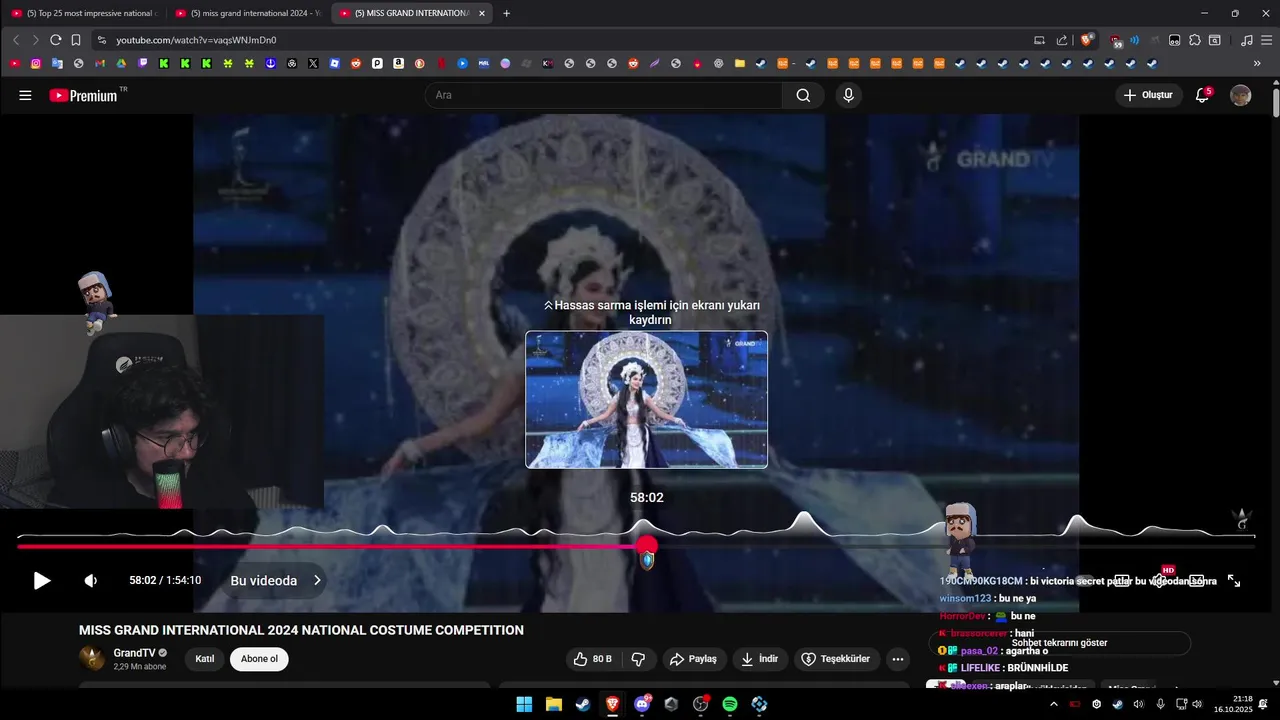Dislike the video
Screen dimensions: 1280x720
pyautogui.click(x=637, y=659)
